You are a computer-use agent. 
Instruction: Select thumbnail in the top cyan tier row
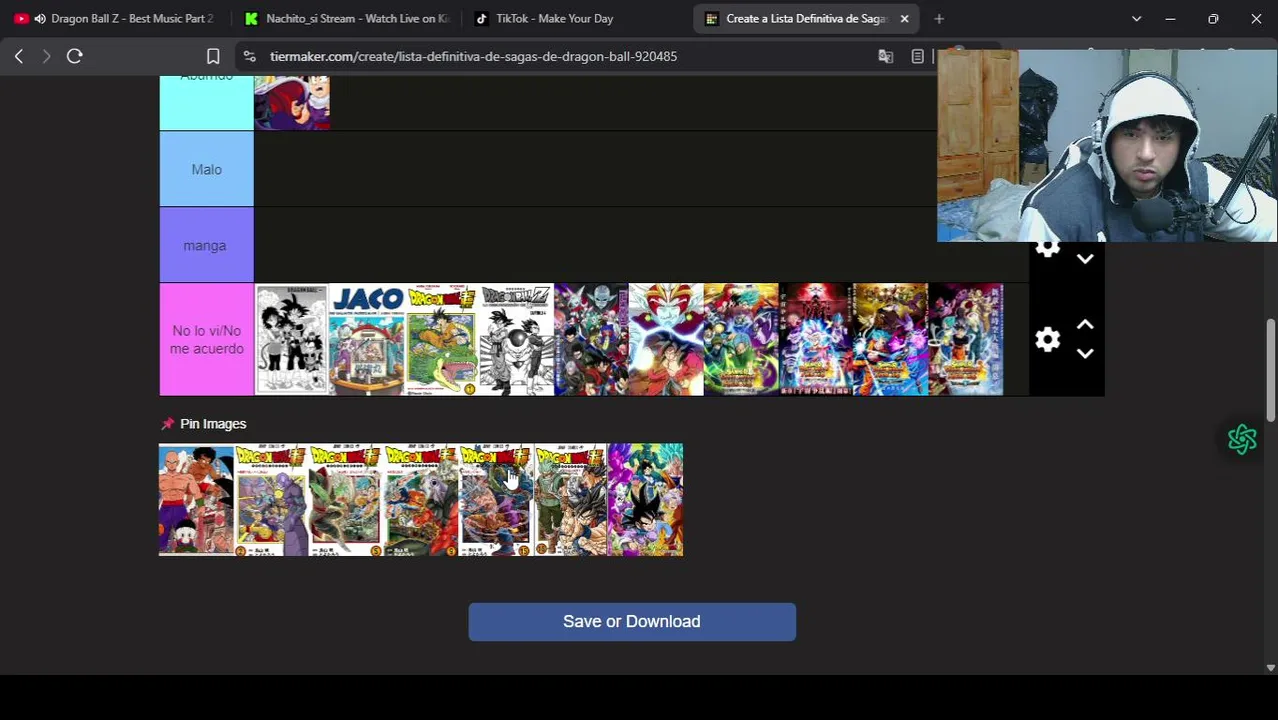[x=292, y=103]
